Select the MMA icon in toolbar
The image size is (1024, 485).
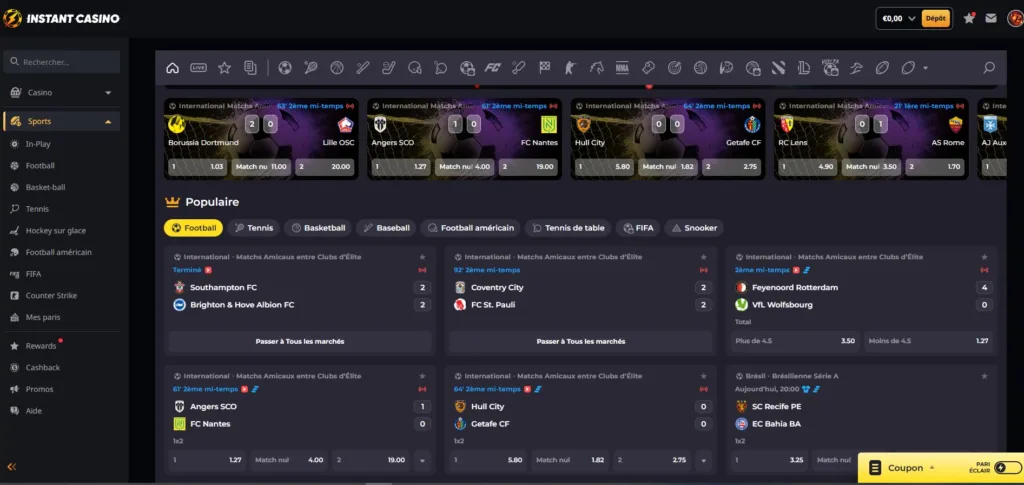click(x=622, y=67)
